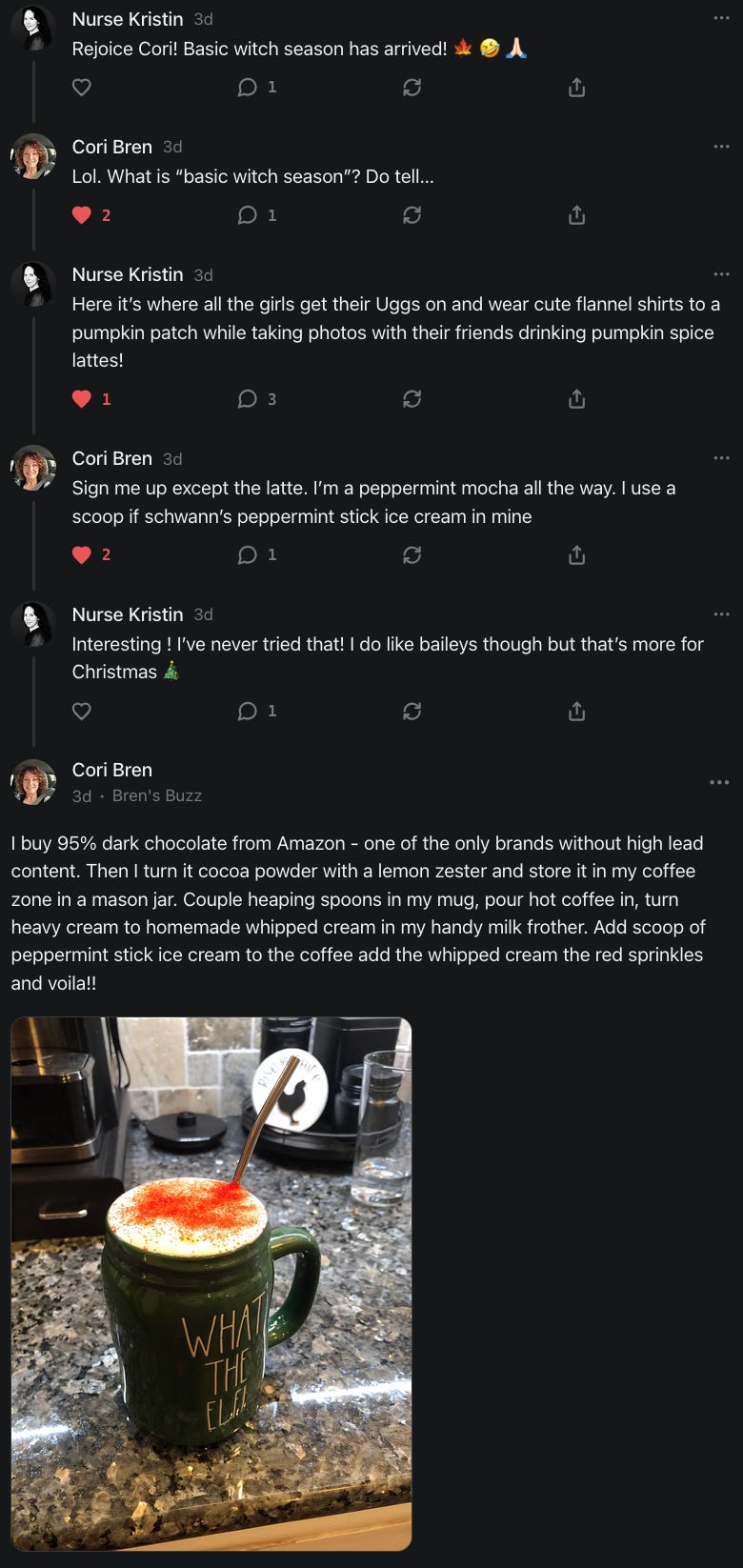
Task: Open more options on first Nurse Kristin comment
Action: pyautogui.click(x=721, y=18)
